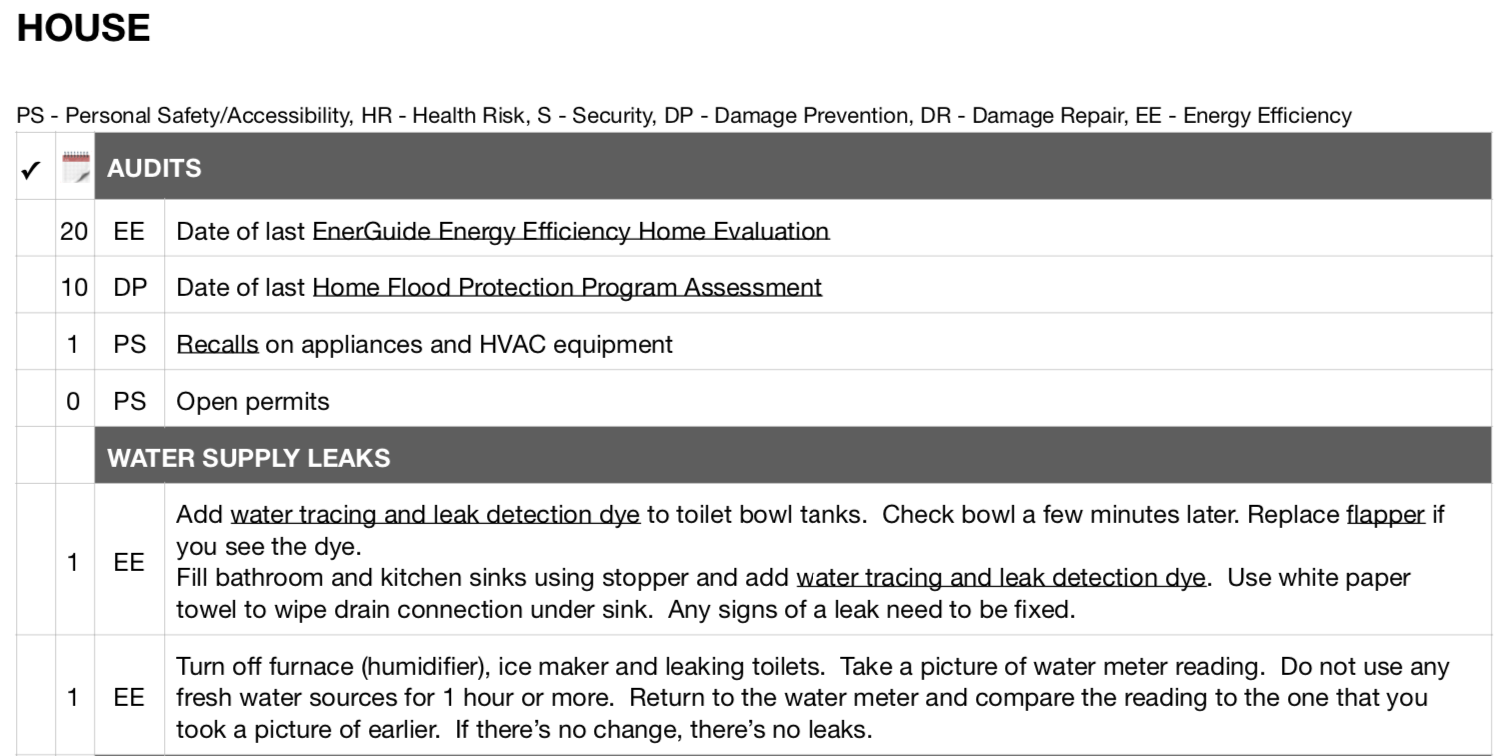Click the checkmark icon in the header row
The height and width of the screenshot is (756, 1506).
coord(31,169)
